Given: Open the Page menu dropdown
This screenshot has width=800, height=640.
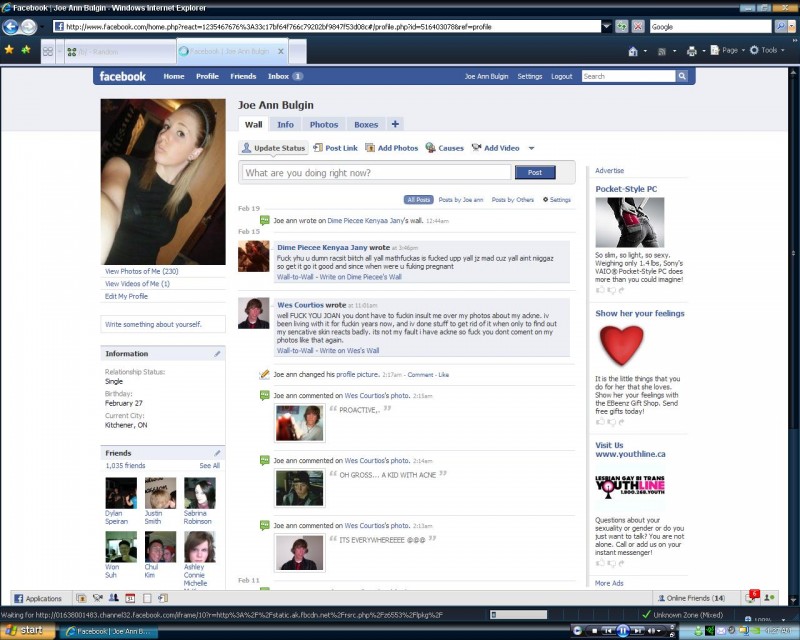Looking at the screenshot, I should 728,50.
